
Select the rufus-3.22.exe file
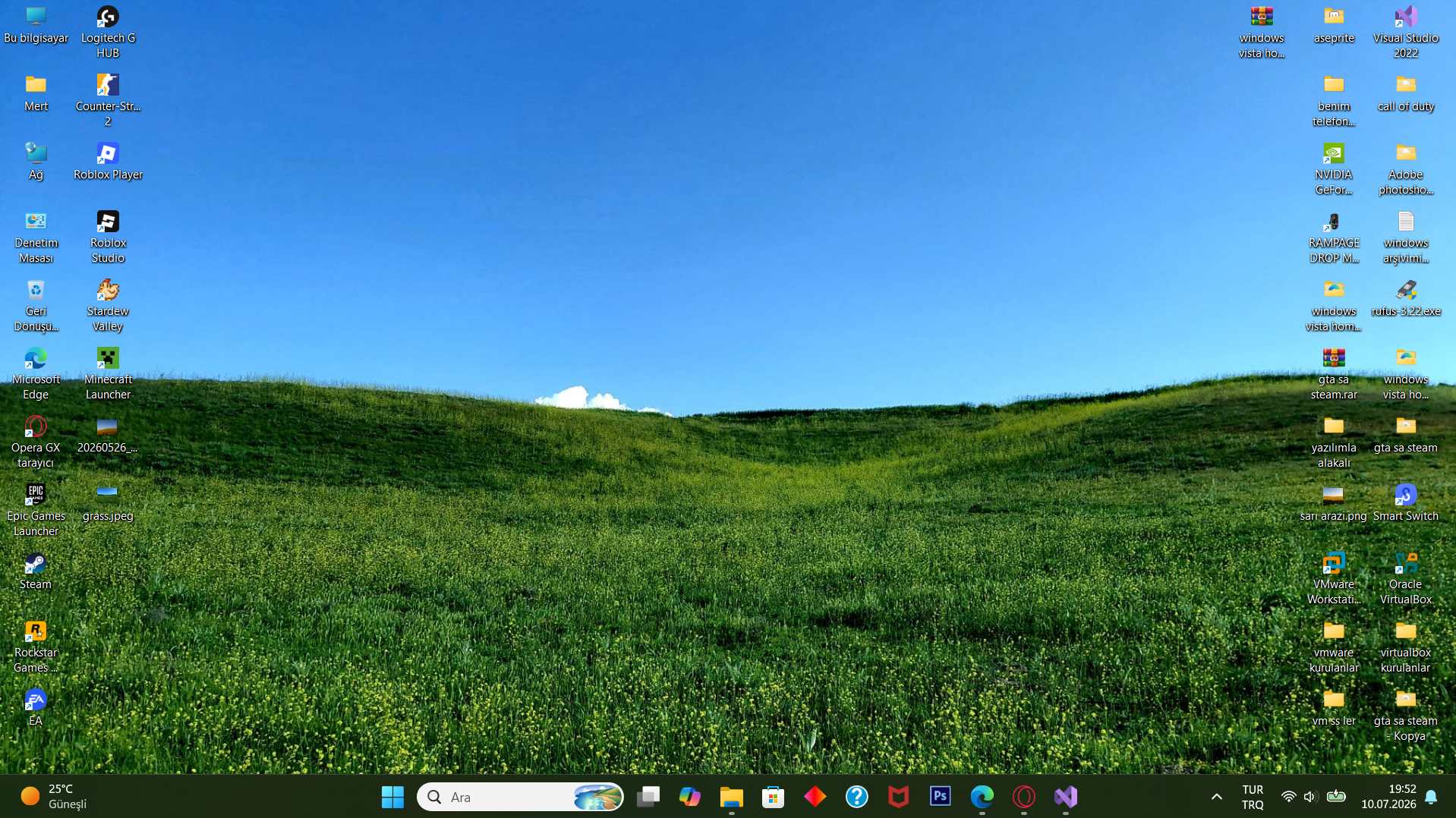pos(1406,299)
